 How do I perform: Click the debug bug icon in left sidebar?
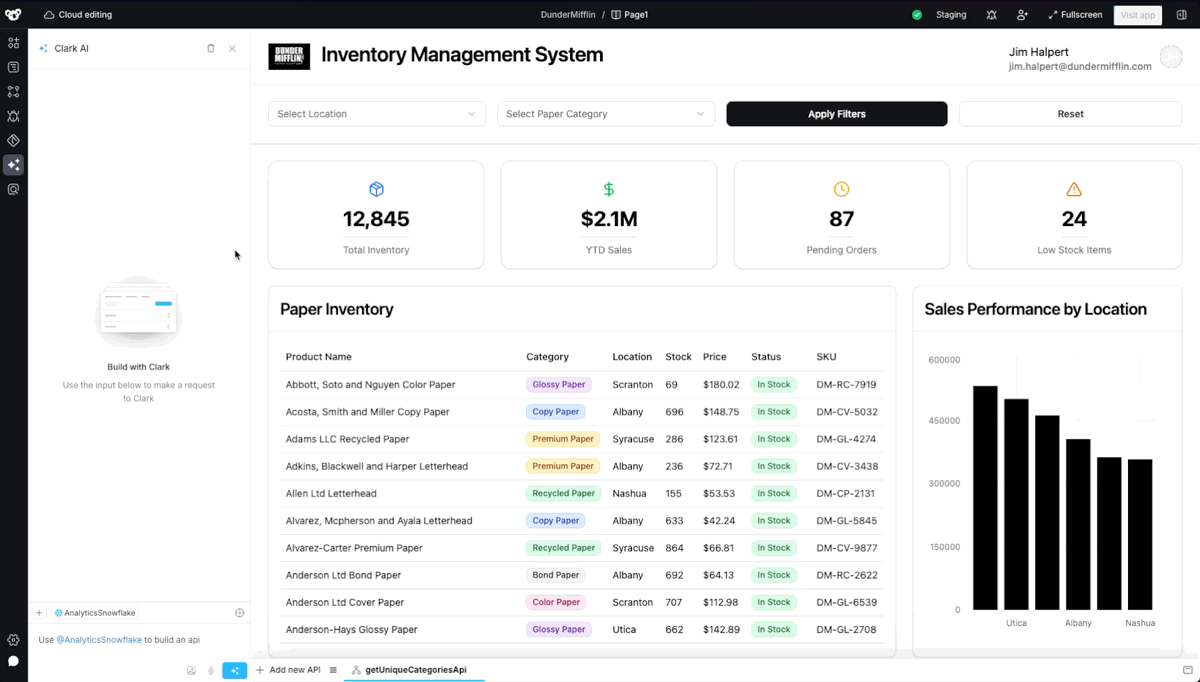(13, 116)
